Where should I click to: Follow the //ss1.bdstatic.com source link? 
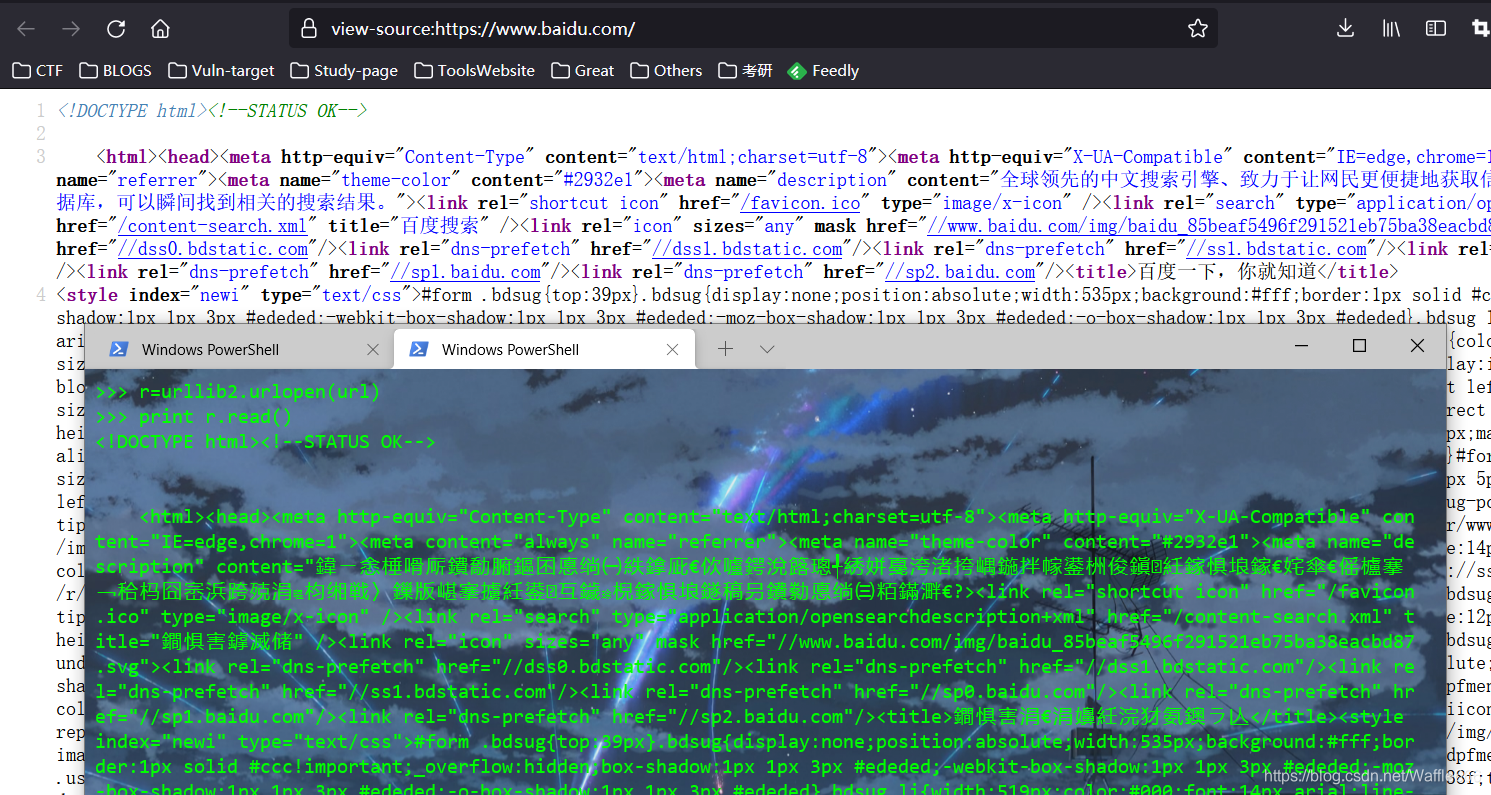point(1276,249)
